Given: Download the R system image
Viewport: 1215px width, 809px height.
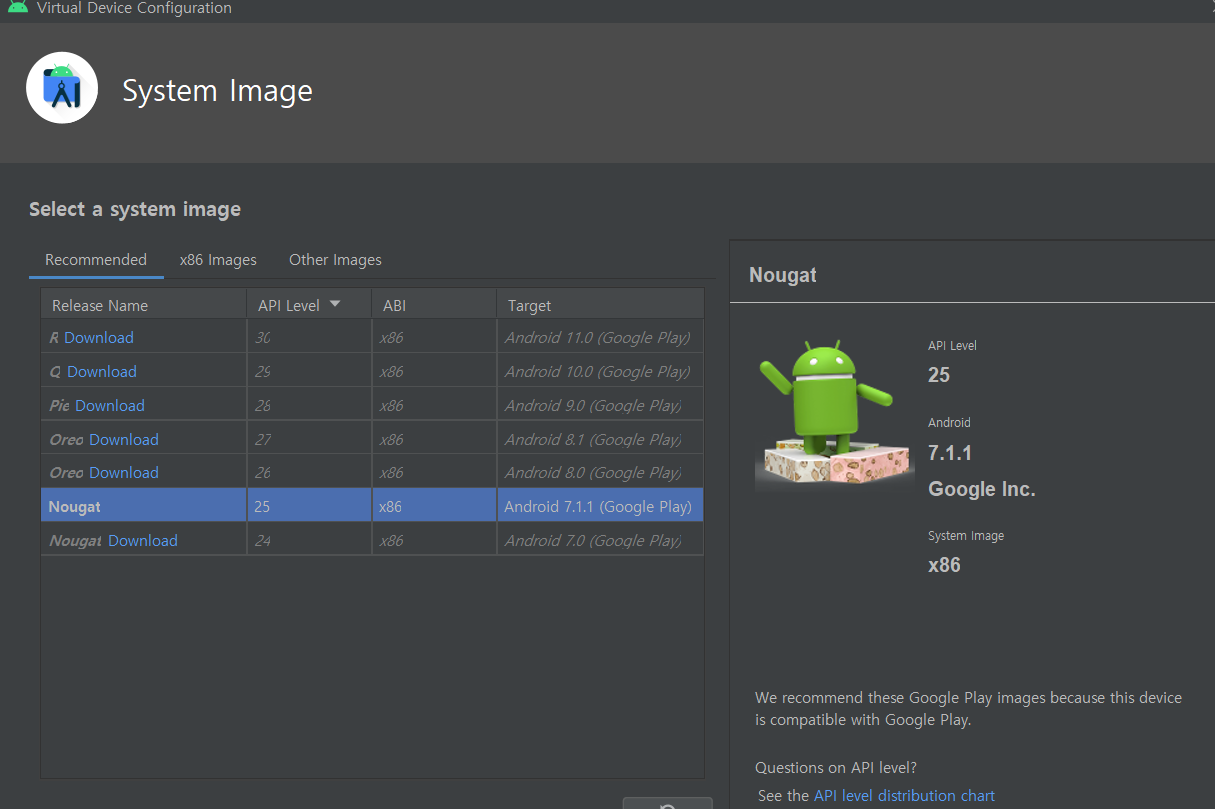Looking at the screenshot, I should (99, 338).
